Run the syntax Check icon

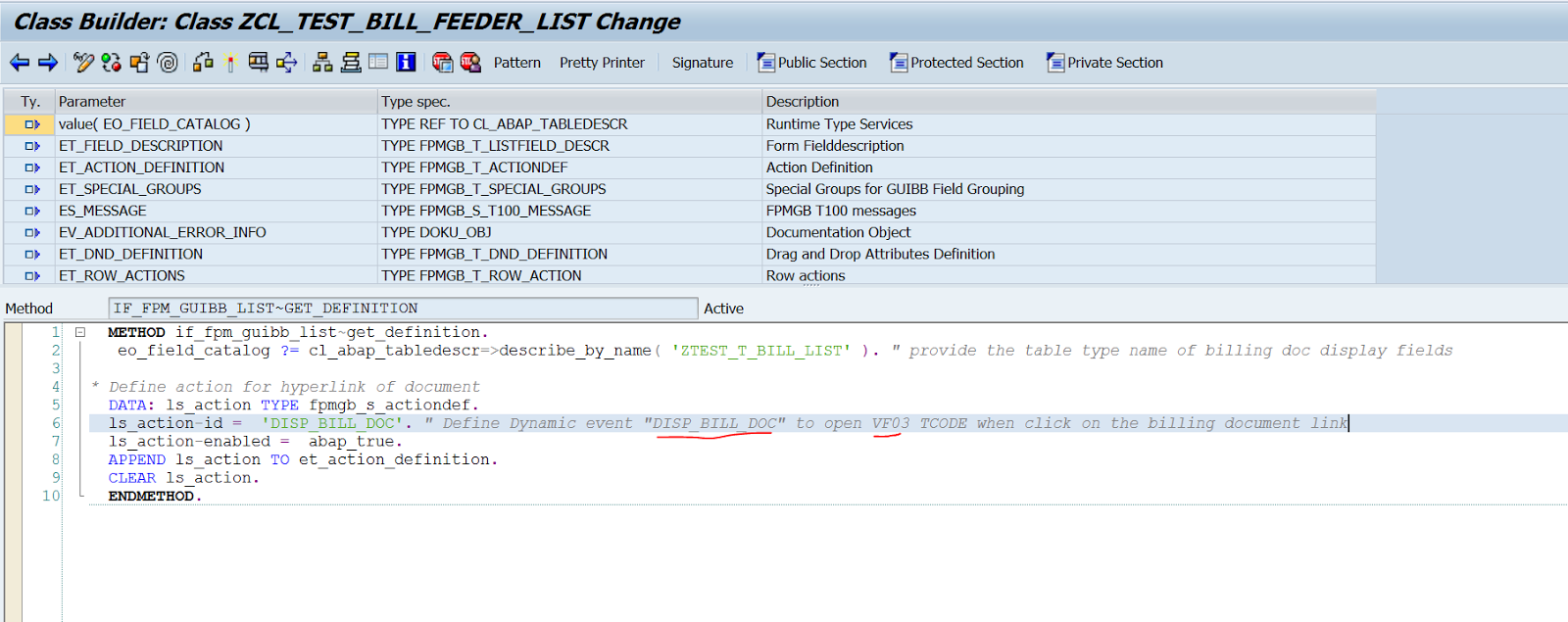pyautogui.click(x=203, y=63)
